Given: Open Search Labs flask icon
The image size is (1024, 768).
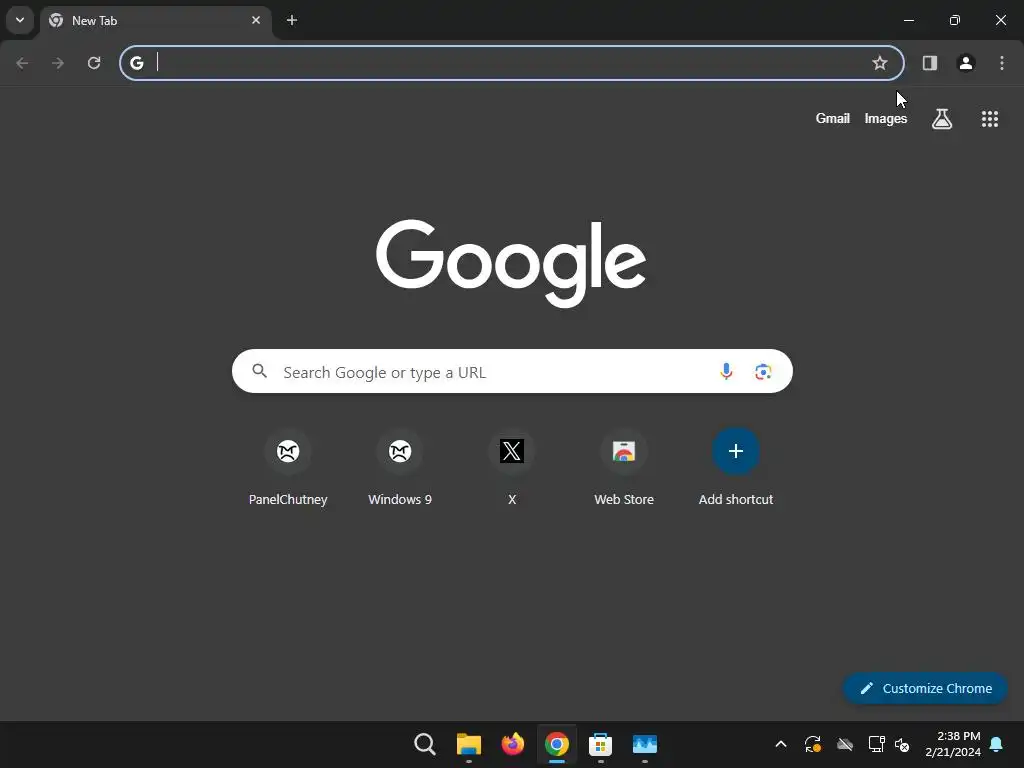Looking at the screenshot, I should [x=942, y=119].
